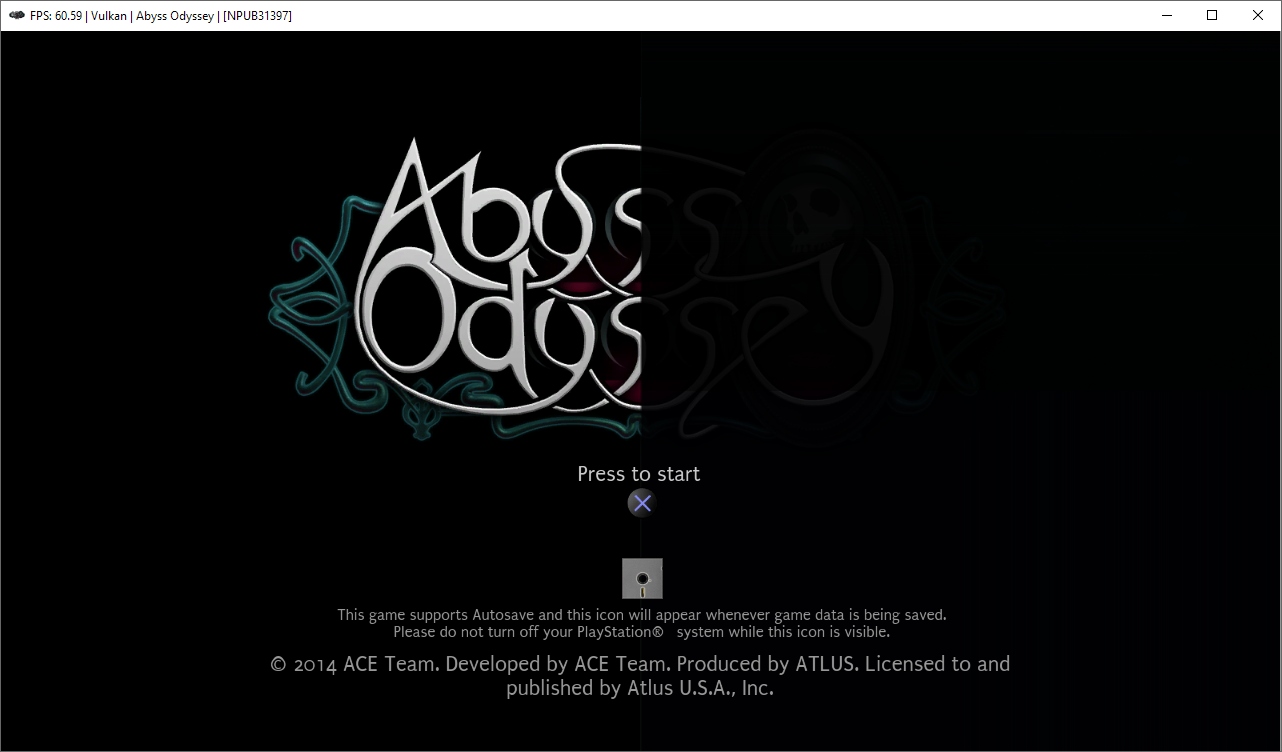Click the empty title bar area
The width and height of the screenshot is (1282, 752).
(700, 16)
